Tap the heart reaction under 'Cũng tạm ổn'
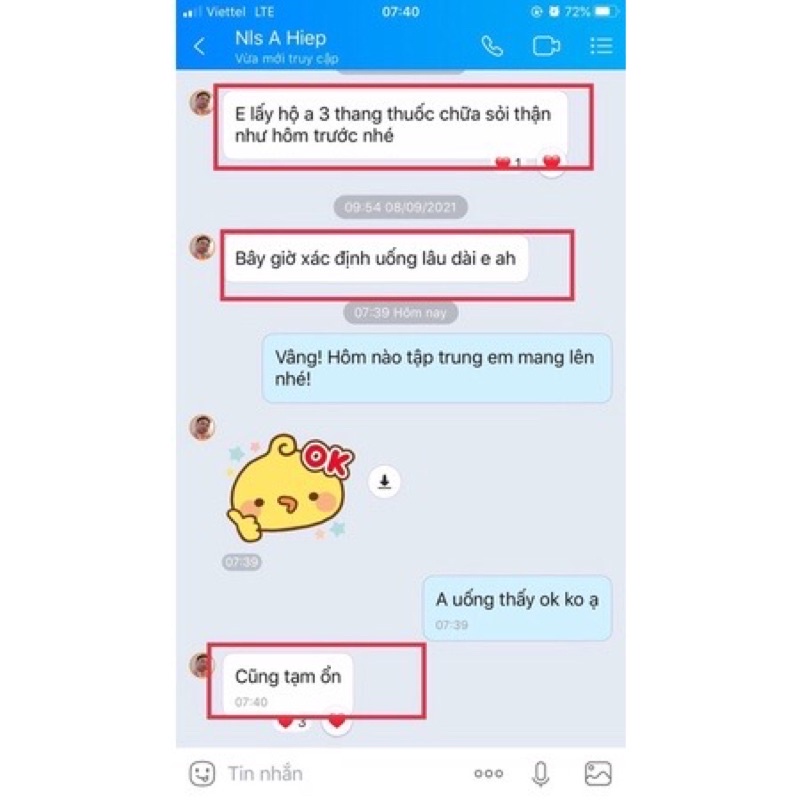 [x=337, y=721]
